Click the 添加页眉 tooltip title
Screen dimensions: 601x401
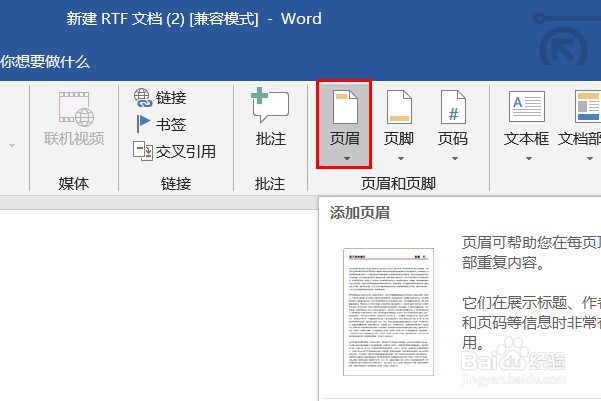click(360, 213)
